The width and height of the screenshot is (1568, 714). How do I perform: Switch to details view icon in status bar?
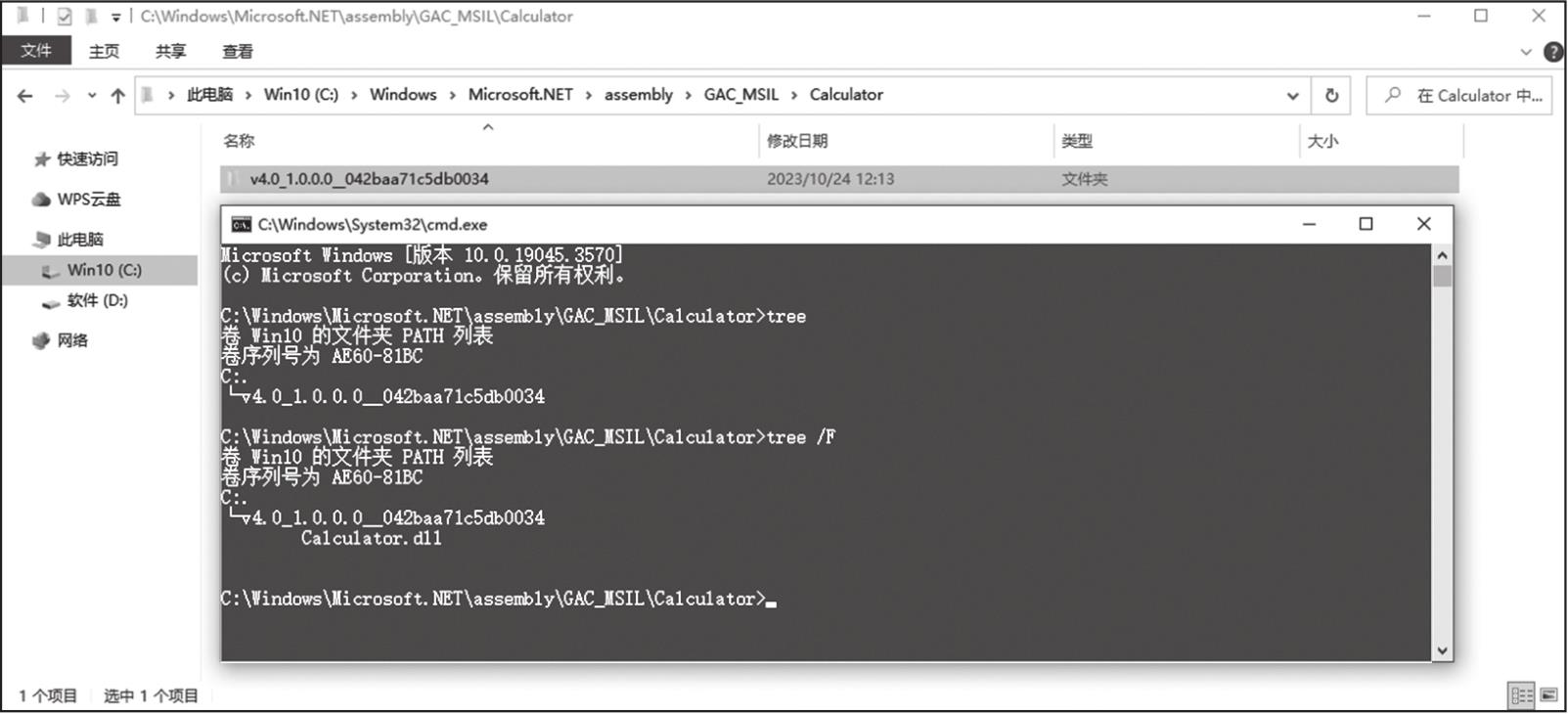coord(1522,695)
